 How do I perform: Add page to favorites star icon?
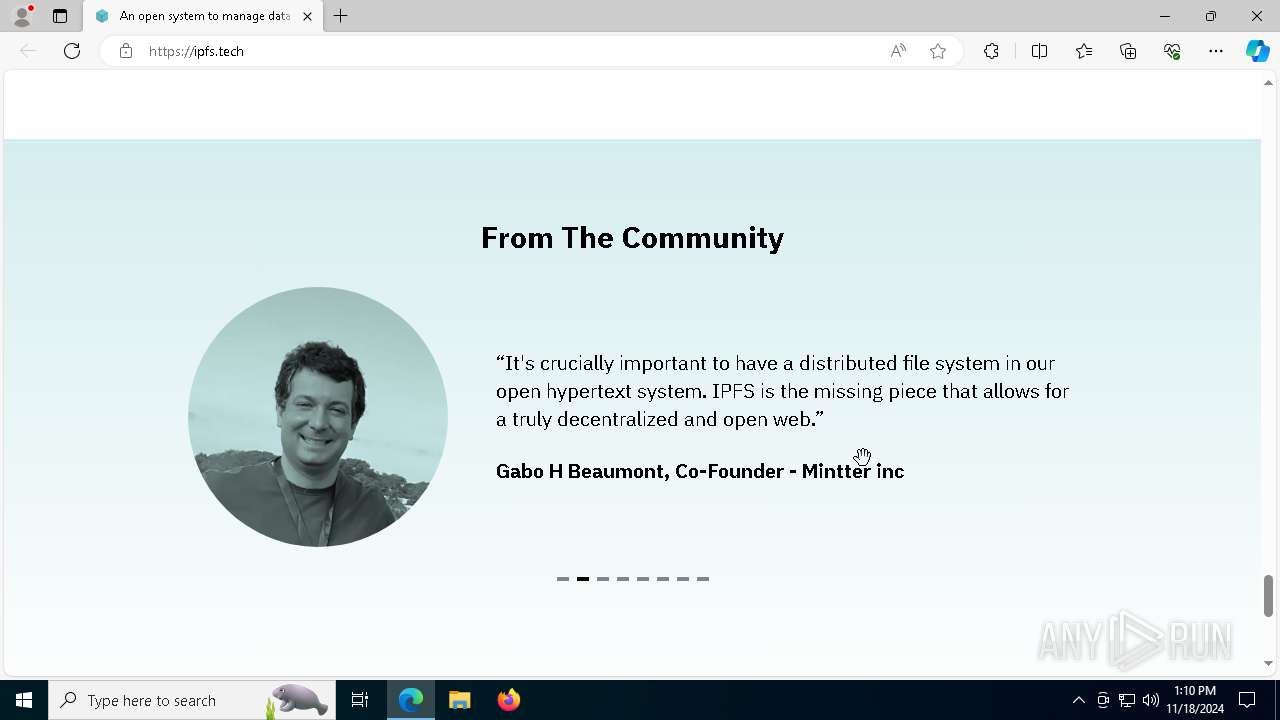point(938,51)
